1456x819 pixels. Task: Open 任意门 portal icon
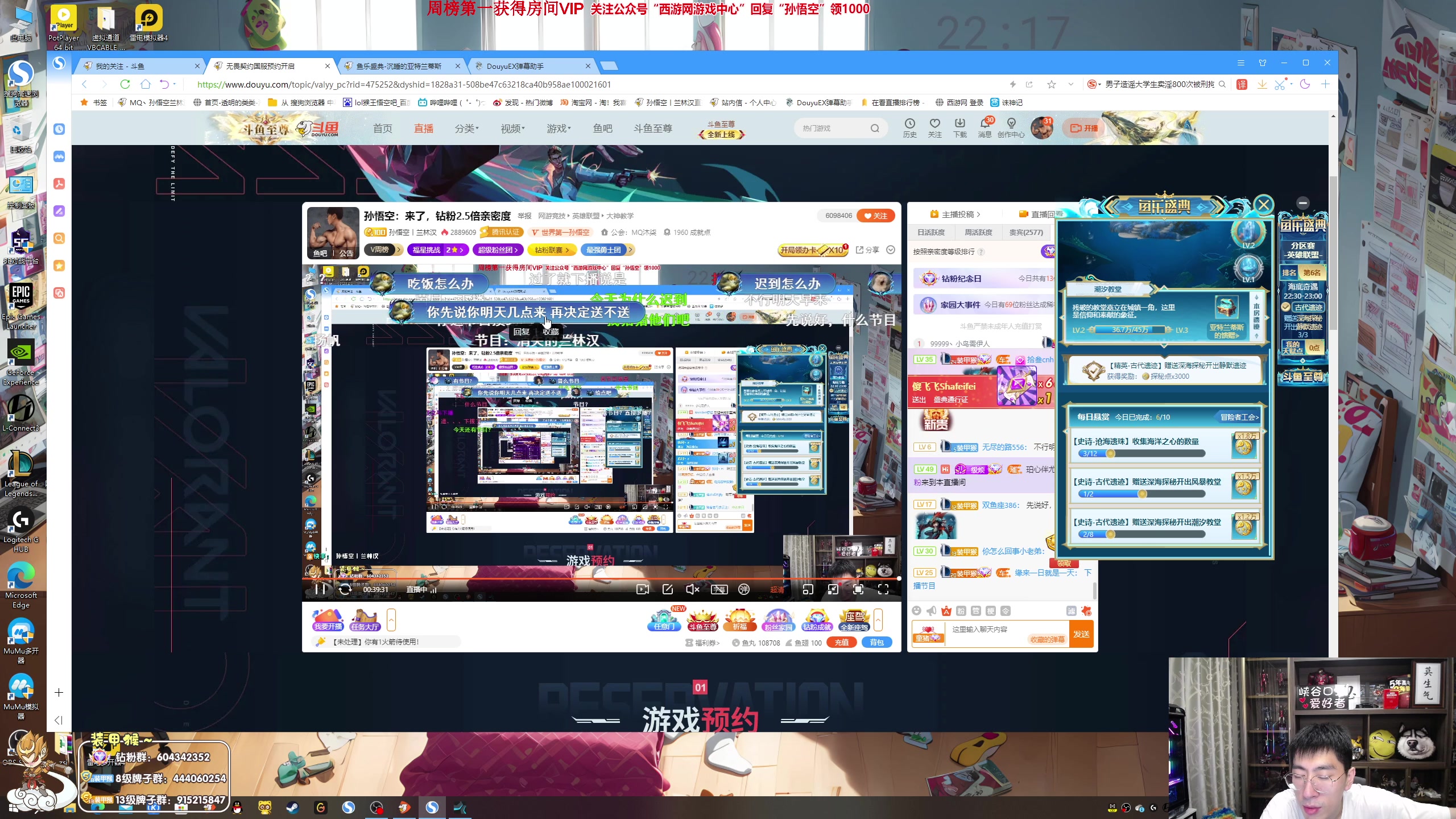[664, 620]
